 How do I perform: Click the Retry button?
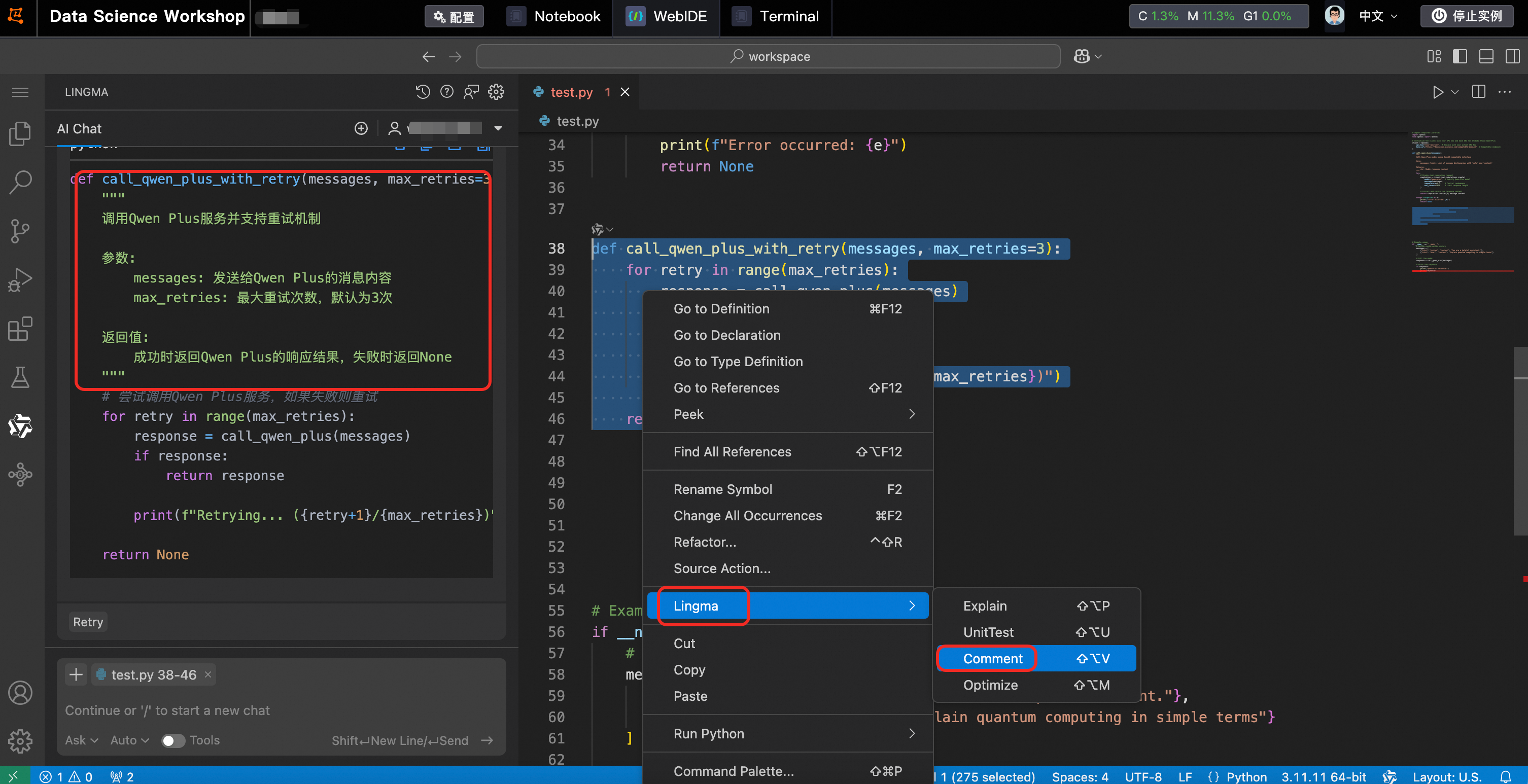pos(88,622)
